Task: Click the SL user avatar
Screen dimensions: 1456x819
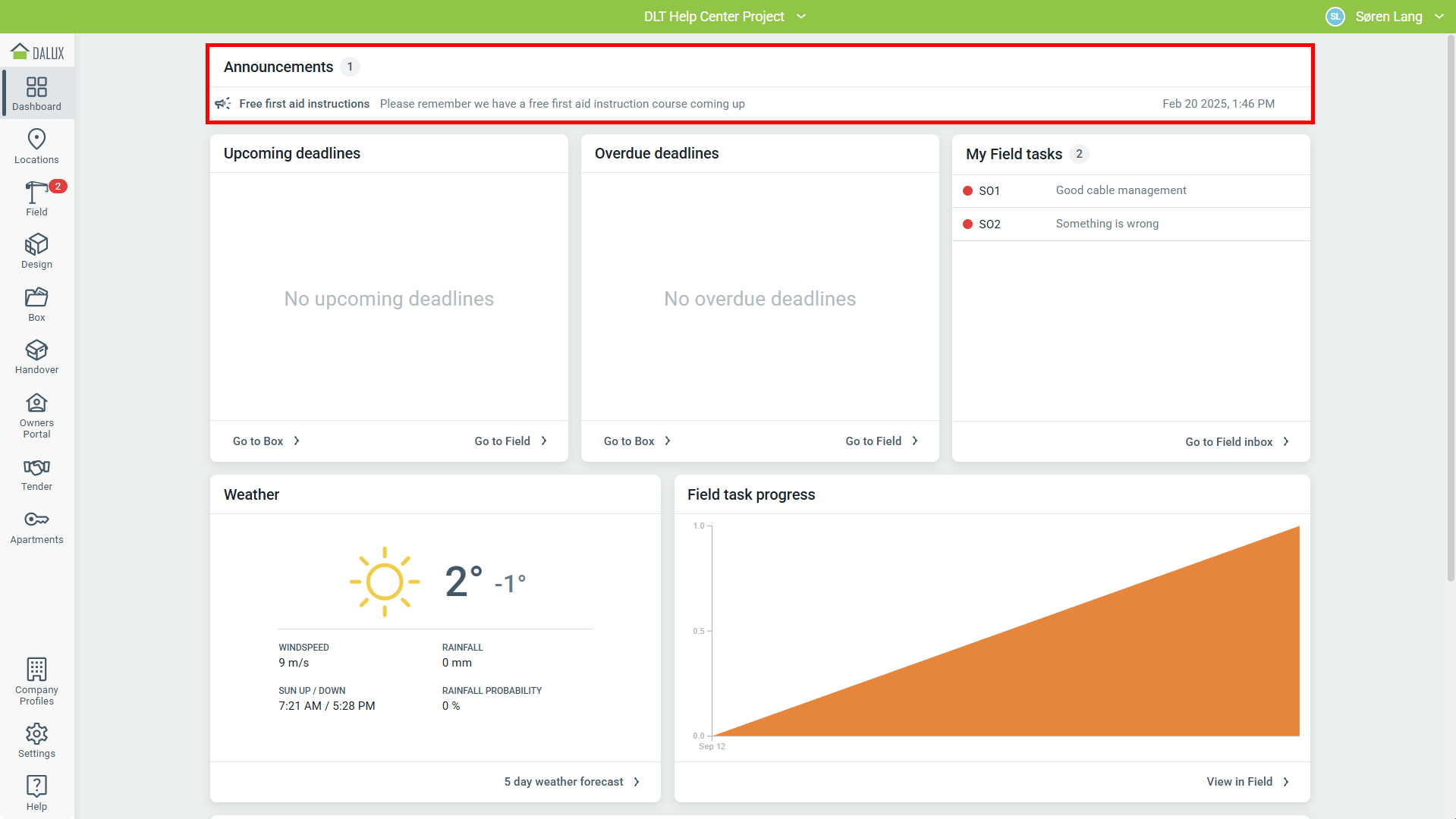Action: click(x=1335, y=17)
